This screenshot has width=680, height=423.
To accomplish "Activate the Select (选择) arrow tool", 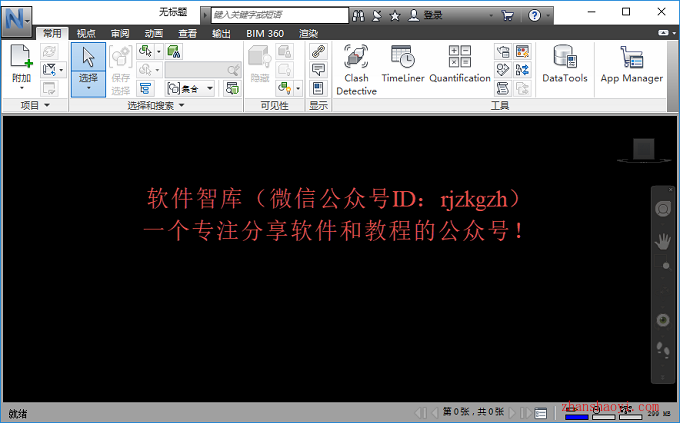I will 88,69.
